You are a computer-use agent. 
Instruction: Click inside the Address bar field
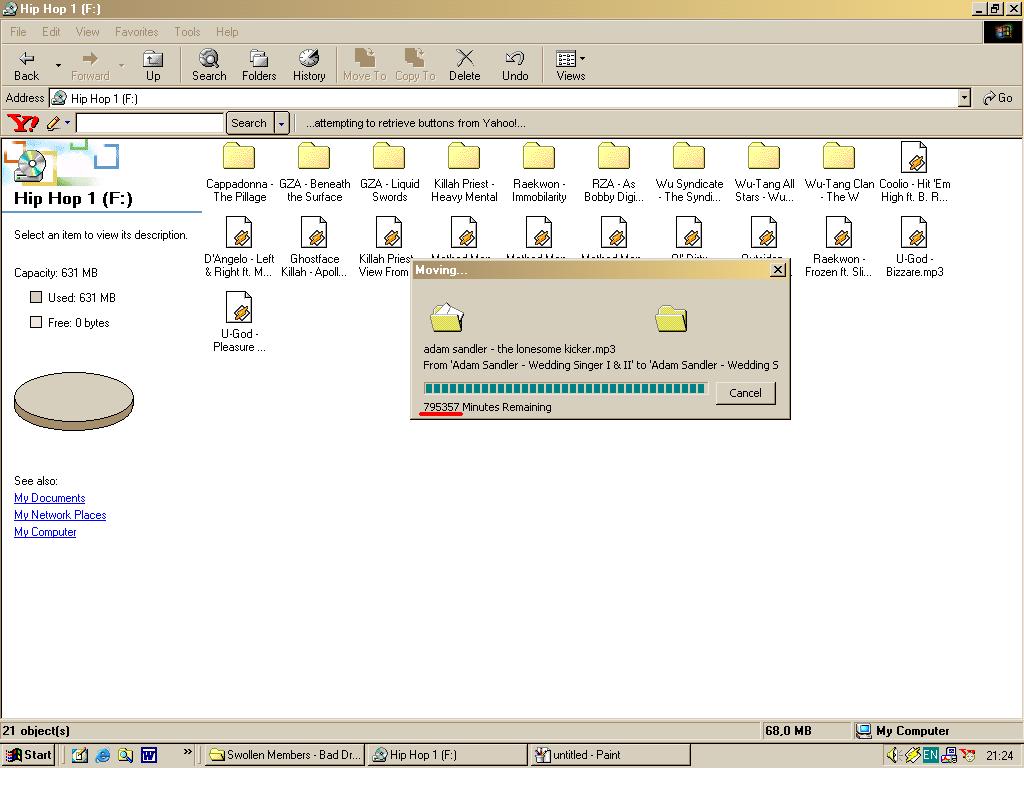click(x=504, y=98)
